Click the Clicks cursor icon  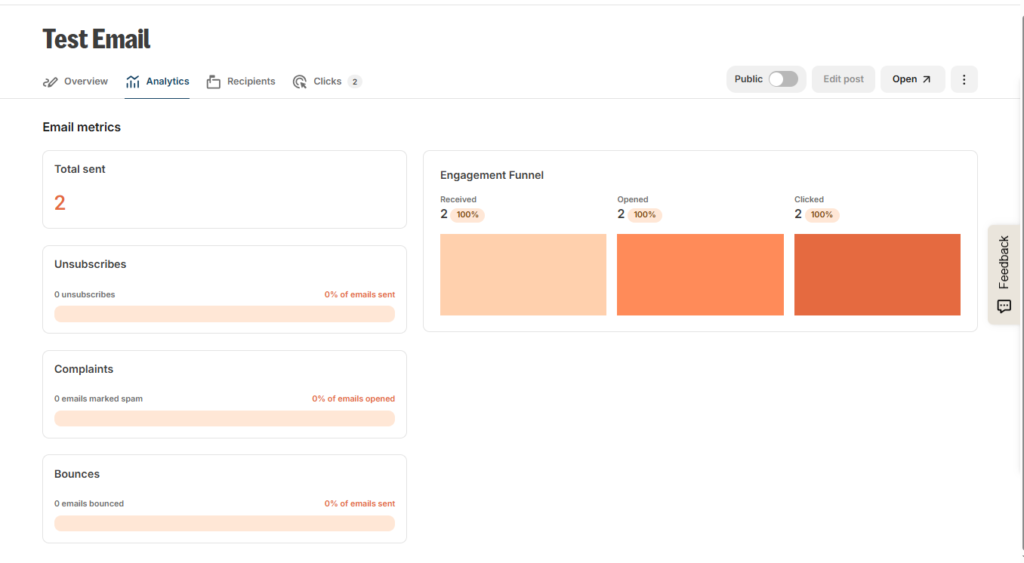300,82
